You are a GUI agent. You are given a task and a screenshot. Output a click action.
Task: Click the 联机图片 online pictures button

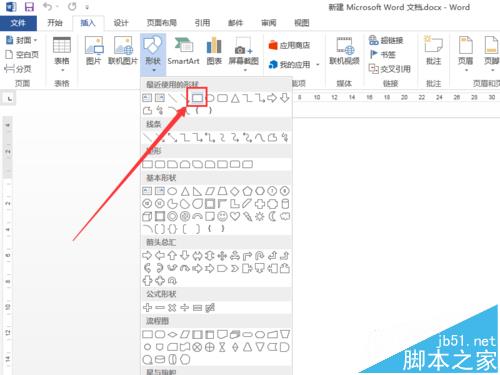point(123,51)
